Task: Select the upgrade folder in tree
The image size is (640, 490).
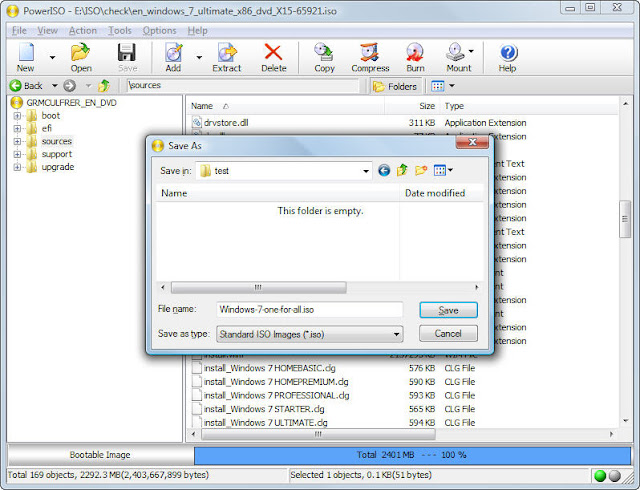Action: [58, 167]
